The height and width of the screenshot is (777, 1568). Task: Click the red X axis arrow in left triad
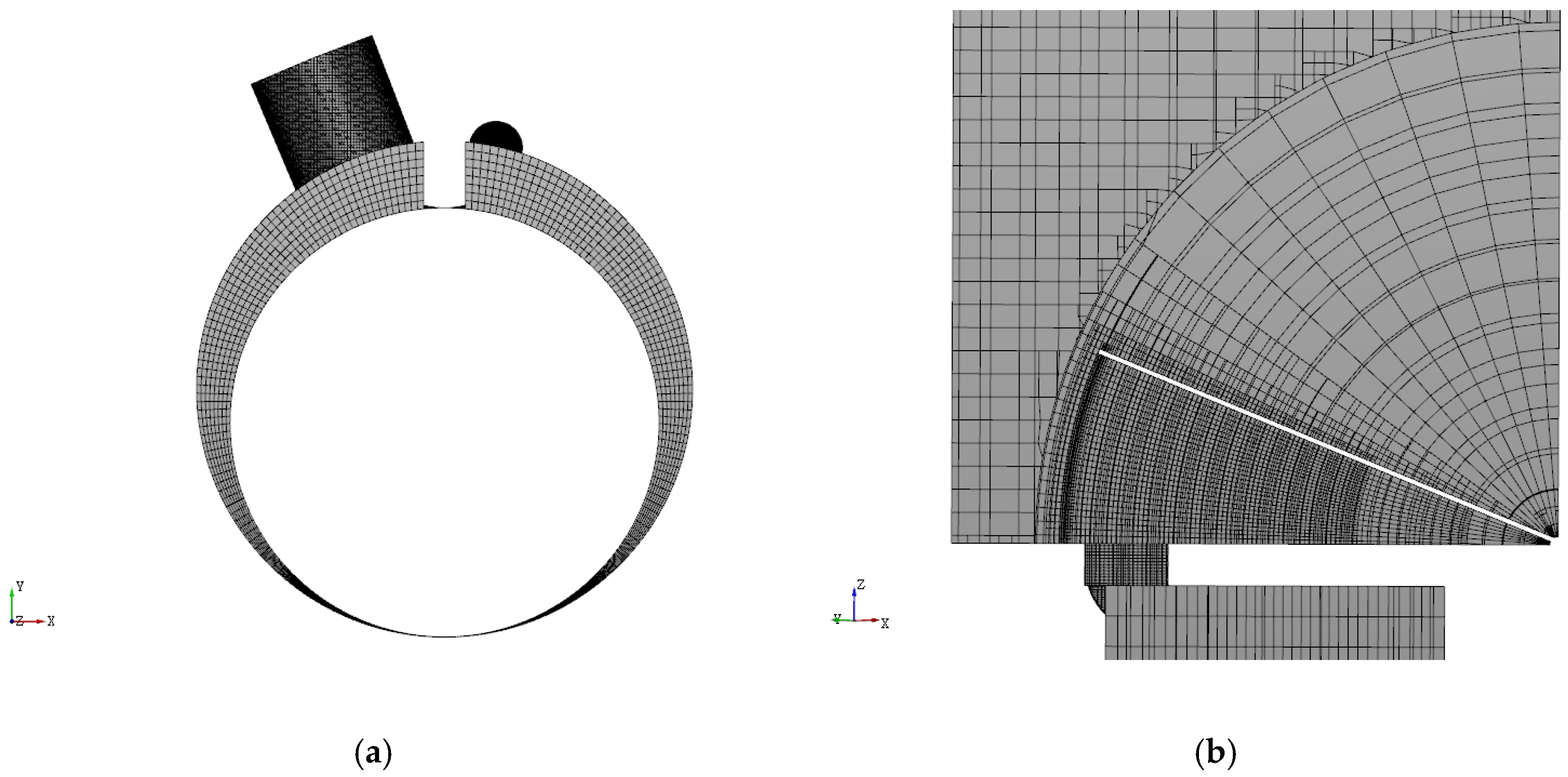pos(33,621)
